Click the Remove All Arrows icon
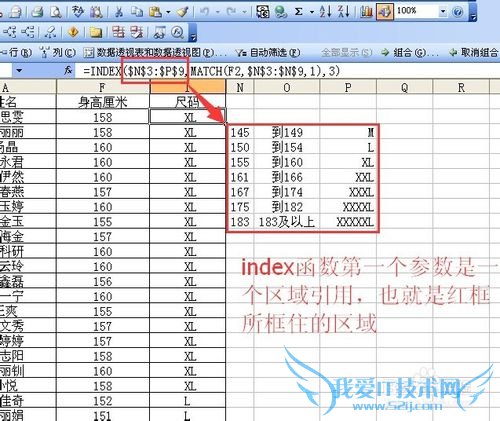The width and height of the screenshot is (500, 421). 50,32
